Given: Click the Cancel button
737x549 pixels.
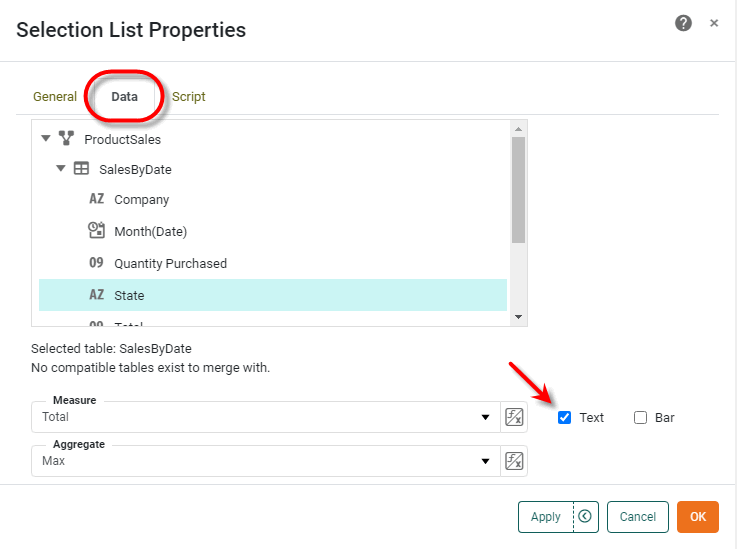Looking at the screenshot, I should point(637,517).
